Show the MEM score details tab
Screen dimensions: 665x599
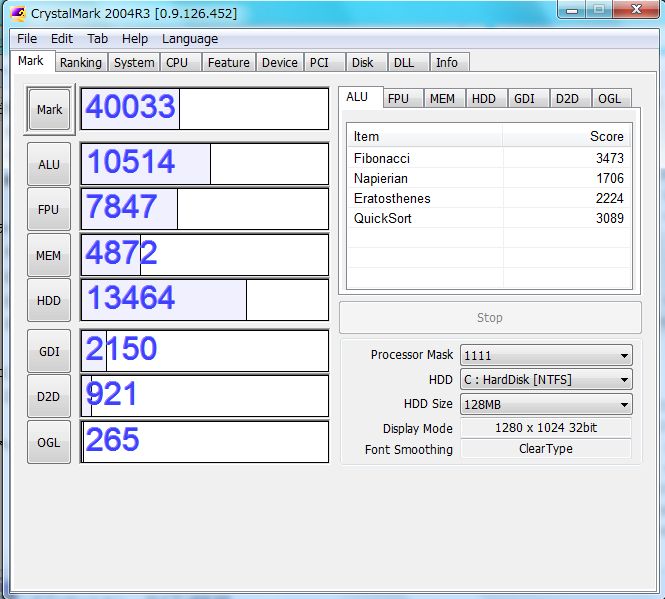coord(442,98)
